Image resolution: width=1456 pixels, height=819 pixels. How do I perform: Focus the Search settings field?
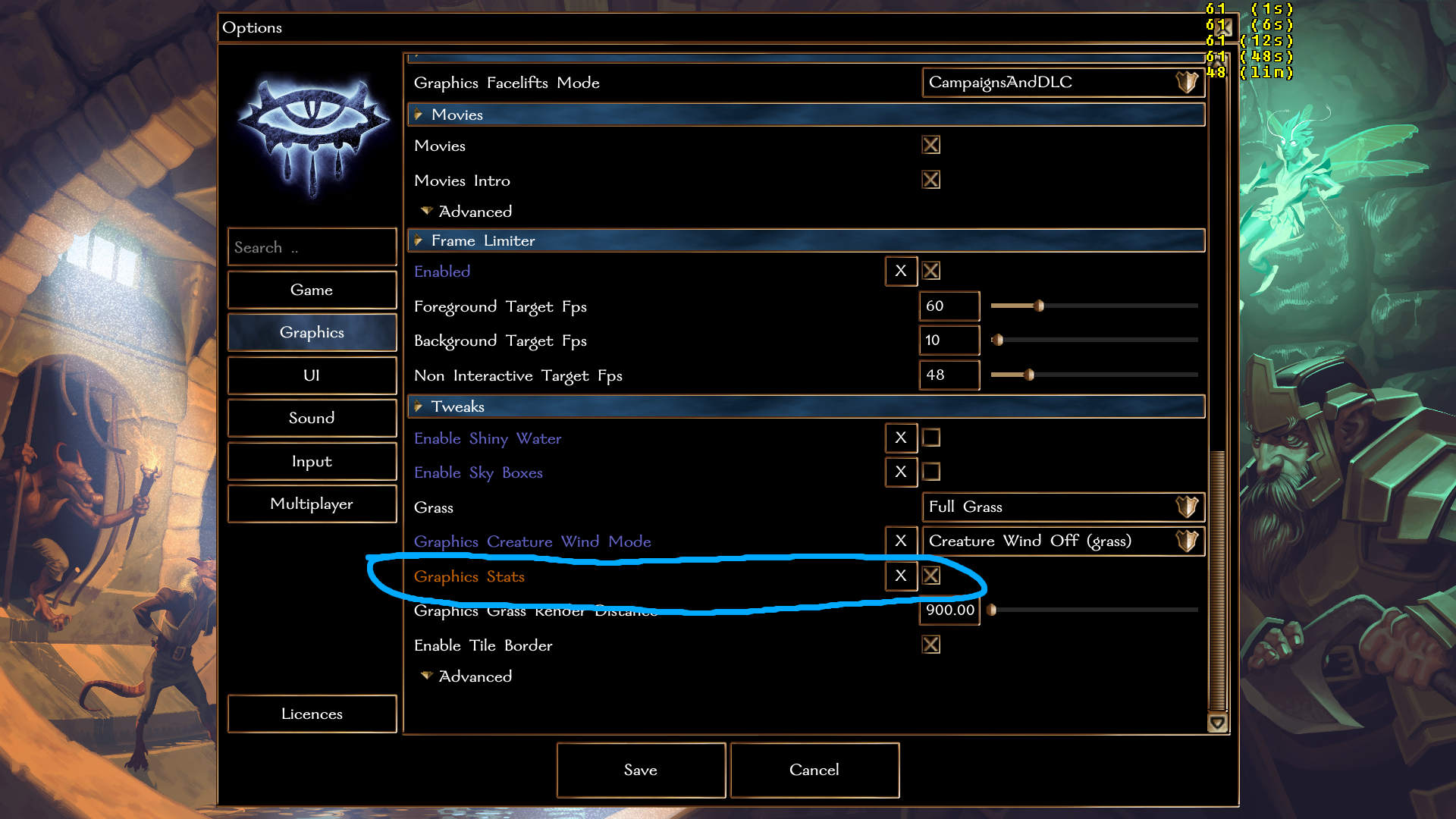point(312,247)
